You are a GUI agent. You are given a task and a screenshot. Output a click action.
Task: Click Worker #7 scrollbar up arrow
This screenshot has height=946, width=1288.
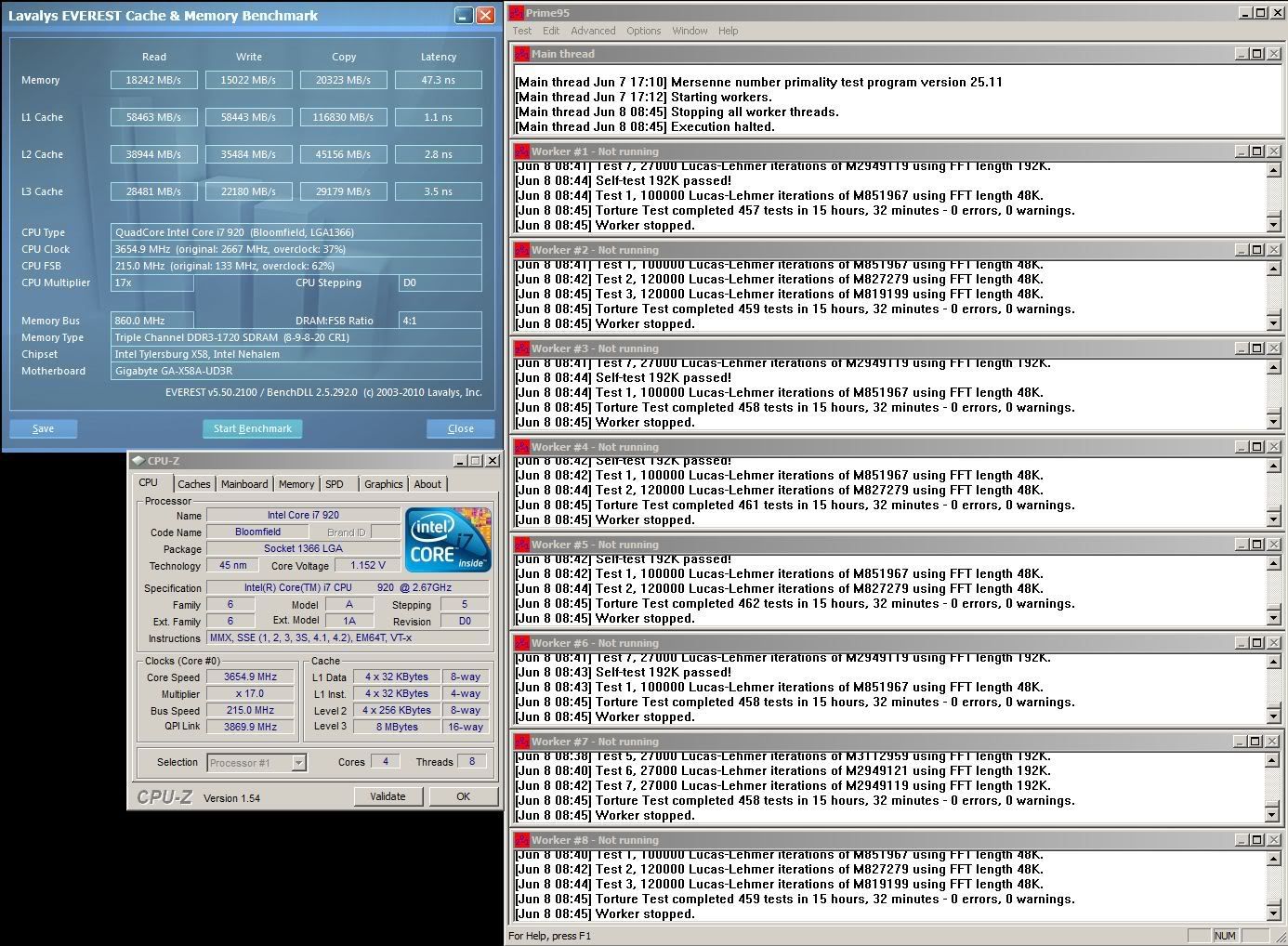pyautogui.click(x=1273, y=761)
